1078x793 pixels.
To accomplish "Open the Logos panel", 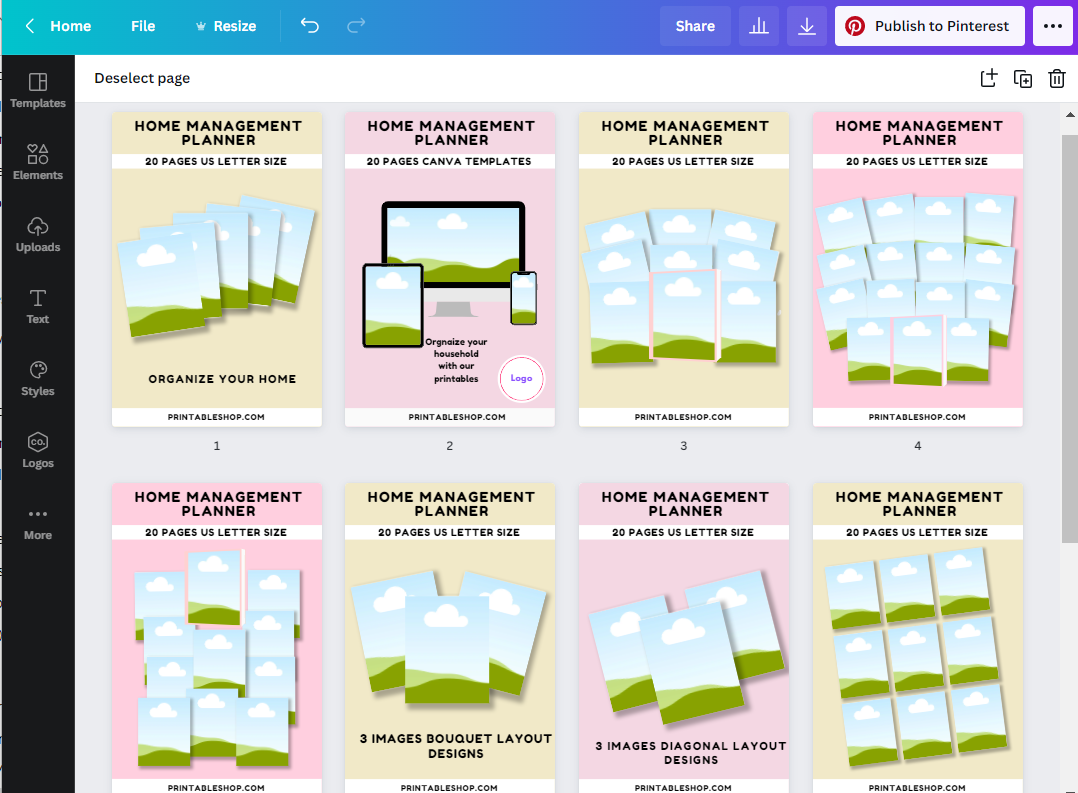I will pyautogui.click(x=38, y=450).
